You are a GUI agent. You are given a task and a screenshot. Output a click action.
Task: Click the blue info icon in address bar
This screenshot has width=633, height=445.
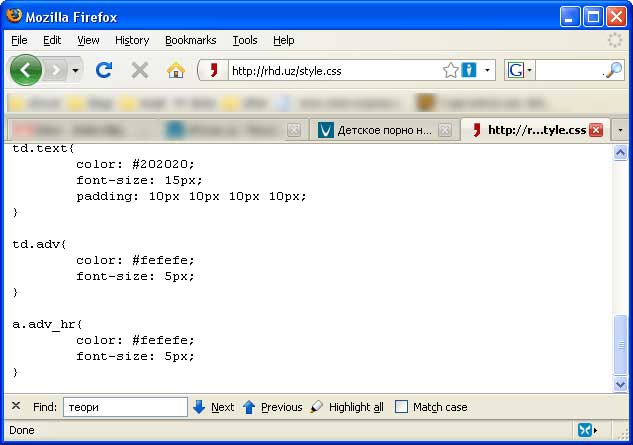tap(468, 70)
